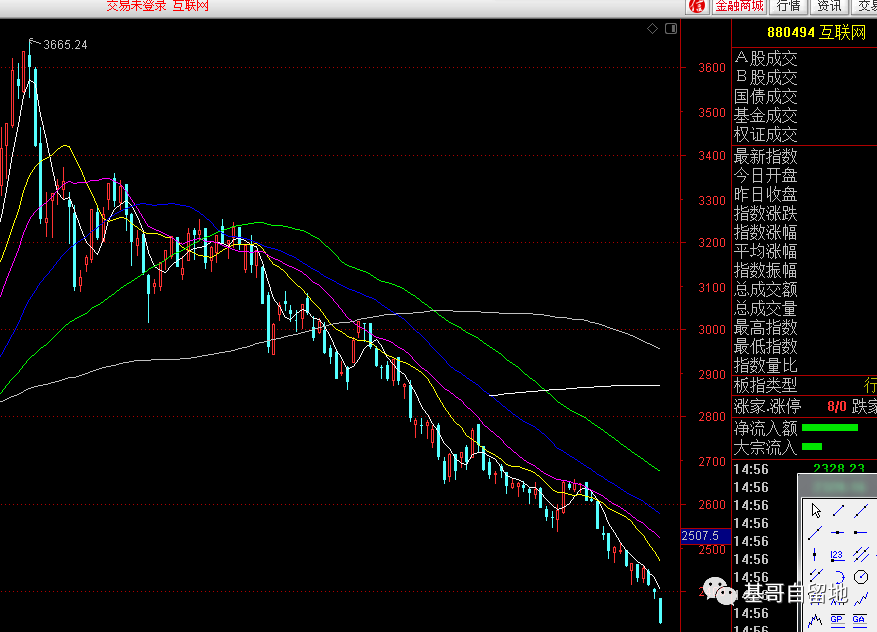Click the 2600 price axis label
This screenshot has width=877, height=632.
pos(712,504)
